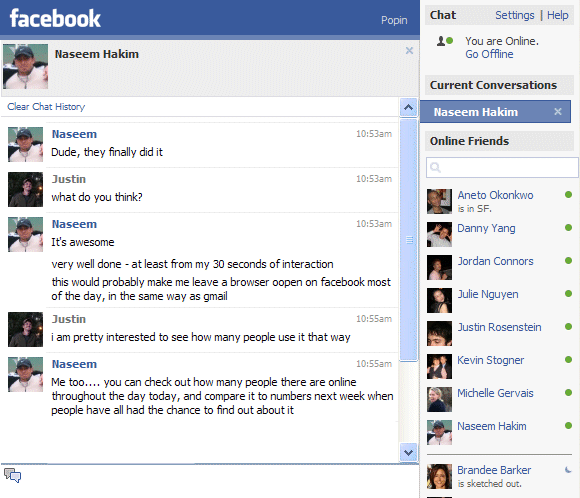This screenshot has width=580, height=498.
Task: Select Naseem Hakim conversation tab
Action: [x=495, y=112]
